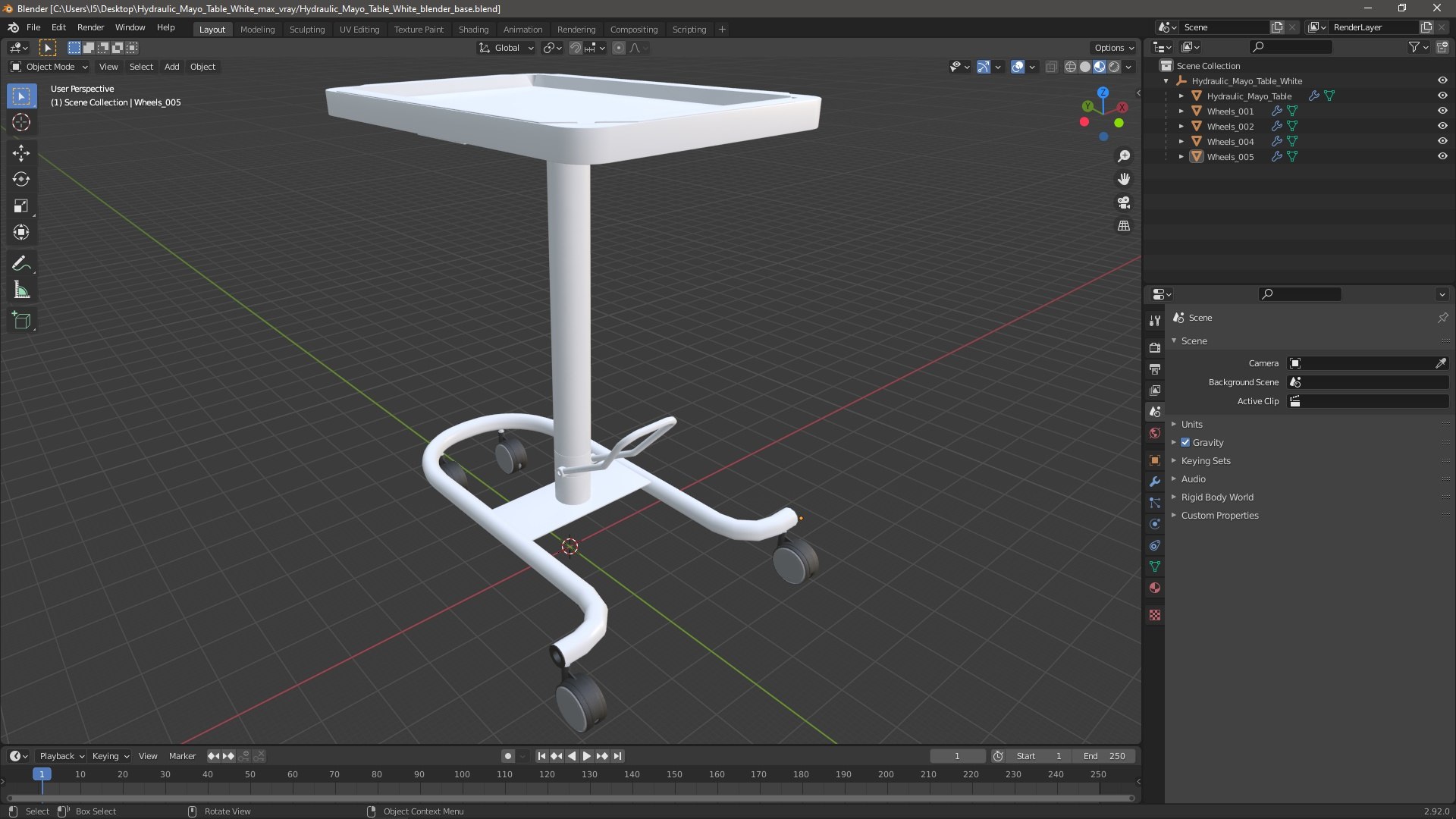This screenshot has width=1456, height=819.
Task: Open the Options dropdown
Action: pyautogui.click(x=1113, y=48)
